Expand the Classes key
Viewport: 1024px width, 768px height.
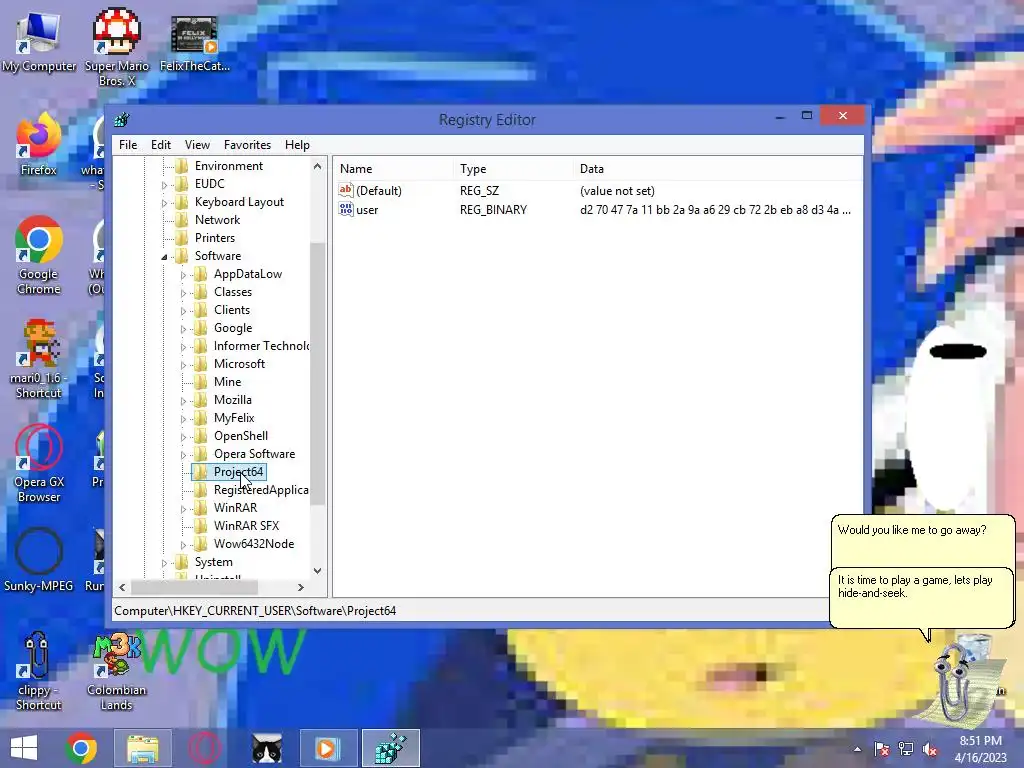tap(184, 293)
